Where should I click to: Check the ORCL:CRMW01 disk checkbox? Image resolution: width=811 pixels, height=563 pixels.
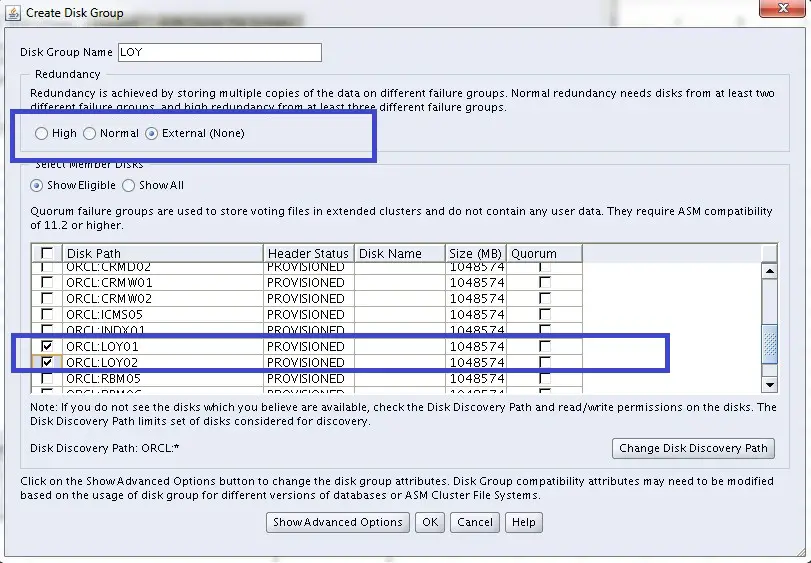(47, 282)
